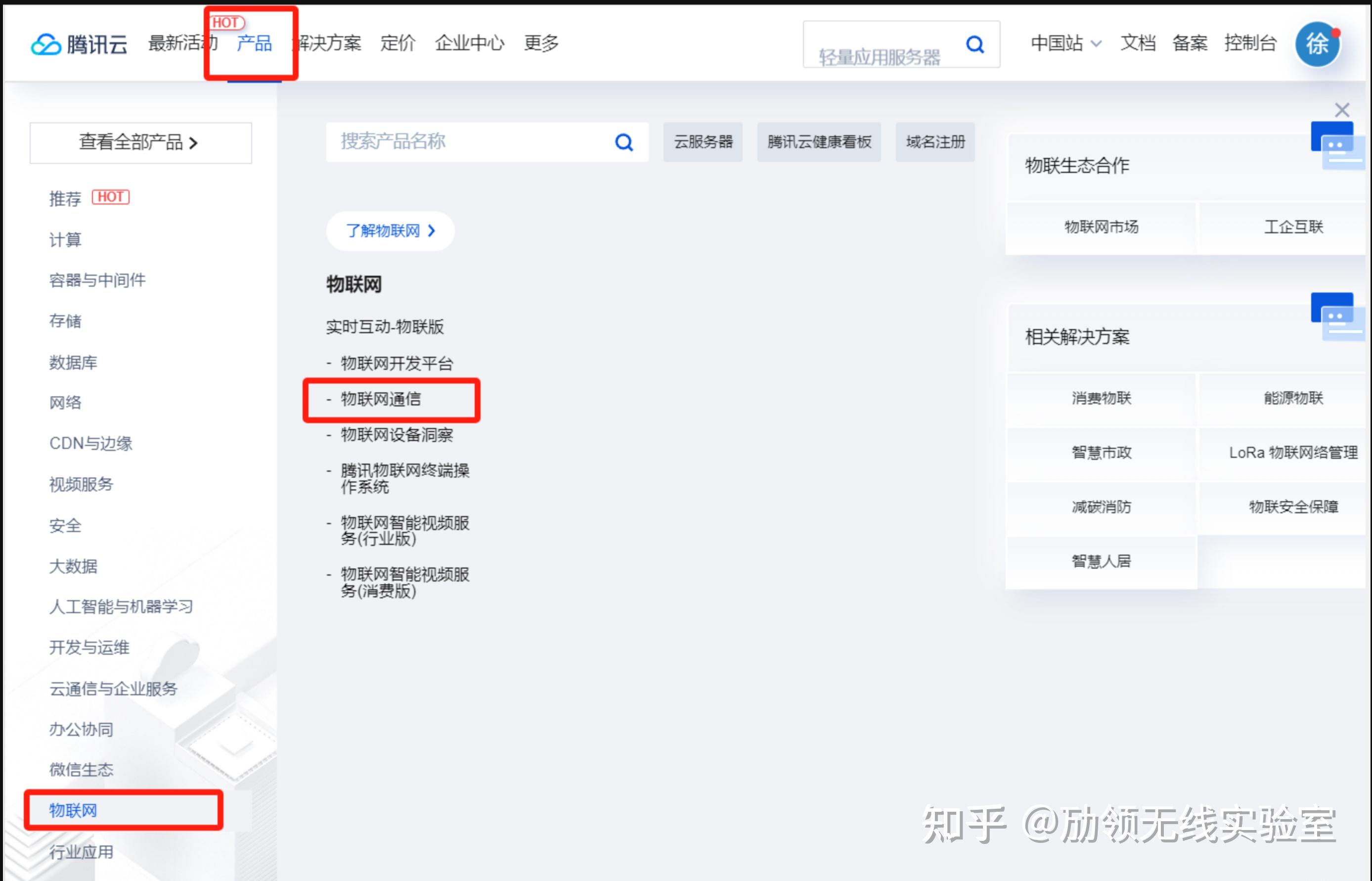Select 容器与中间件 category
This screenshot has height=881, width=1372.
pos(97,280)
